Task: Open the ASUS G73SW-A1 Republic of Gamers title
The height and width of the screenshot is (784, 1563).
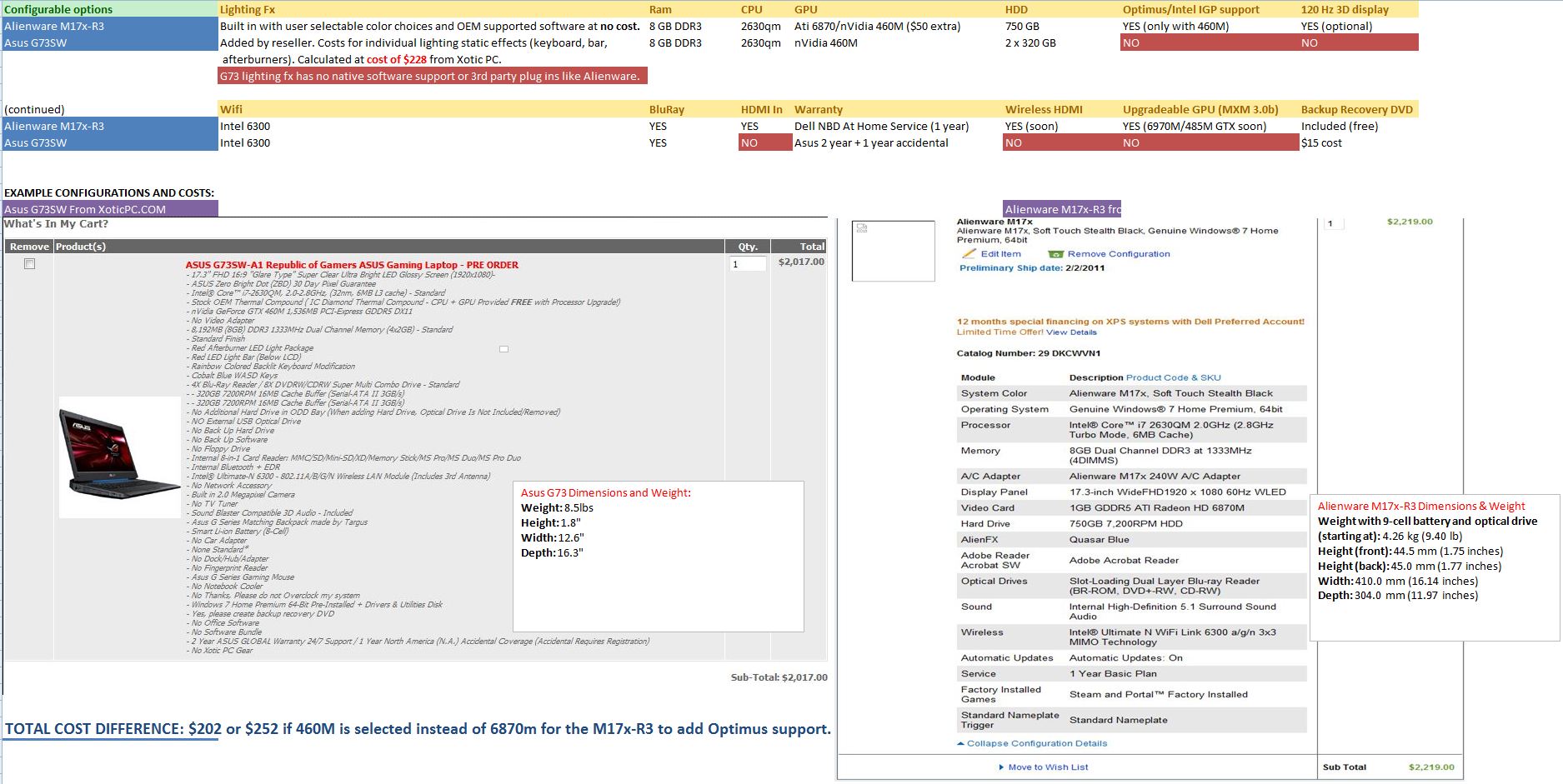Action: [x=352, y=265]
